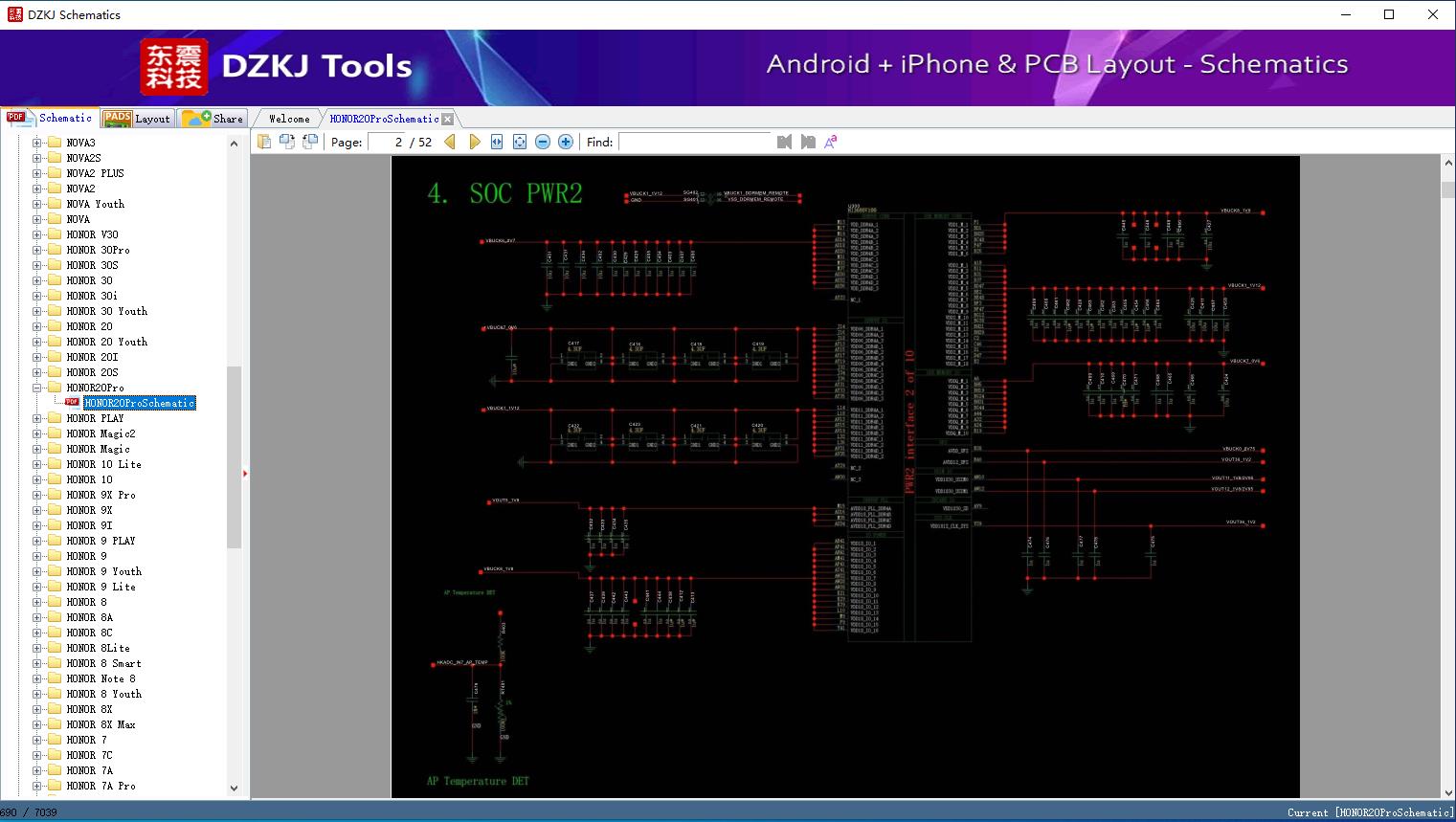Expand the NOVA3 tree node
Image resolution: width=1456 pixels, height=822 pixels.
point(37,143)
